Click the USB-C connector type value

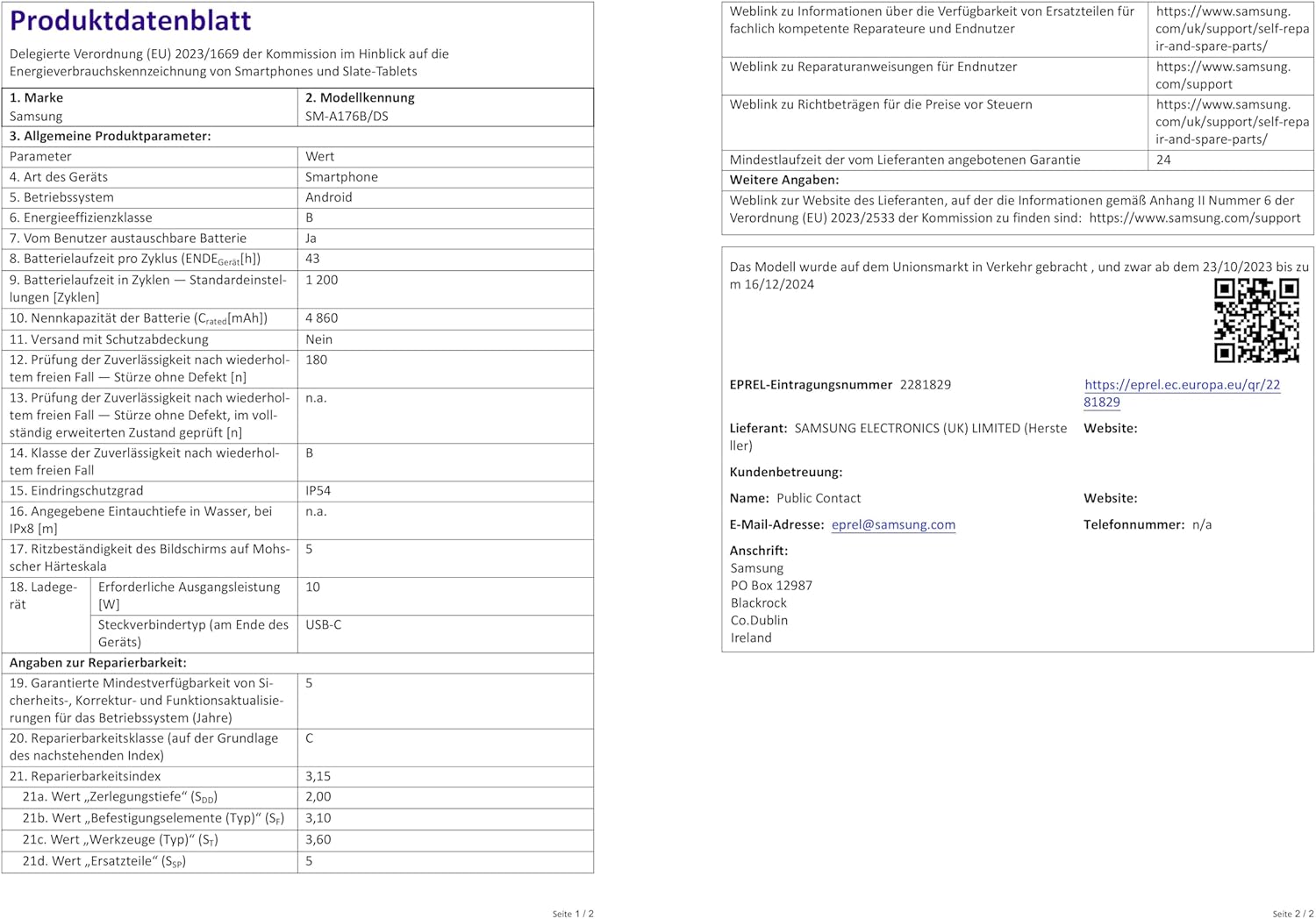(323, 625)
